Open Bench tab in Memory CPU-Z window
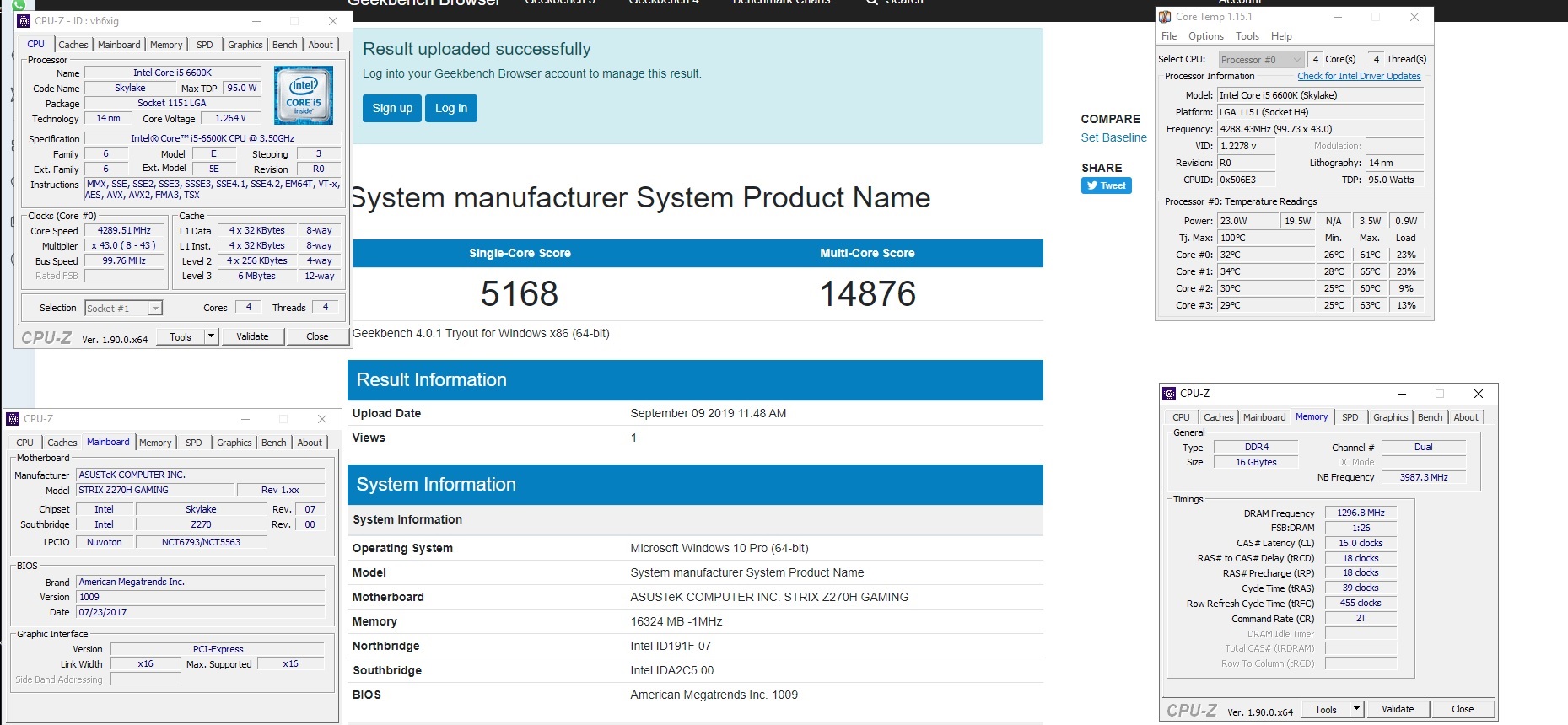Image resolution: width=1568 pixels, height=725 pixels. (1431, 417)
